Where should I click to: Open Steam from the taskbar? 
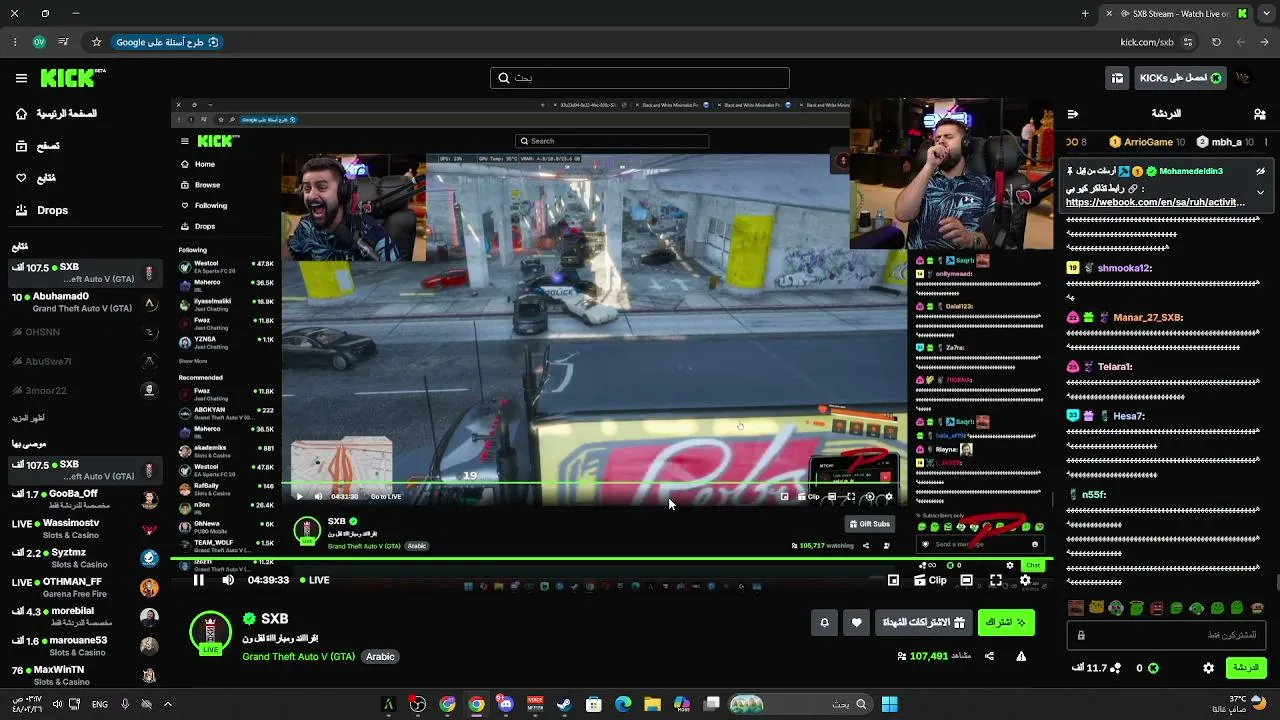pos(564,704)
